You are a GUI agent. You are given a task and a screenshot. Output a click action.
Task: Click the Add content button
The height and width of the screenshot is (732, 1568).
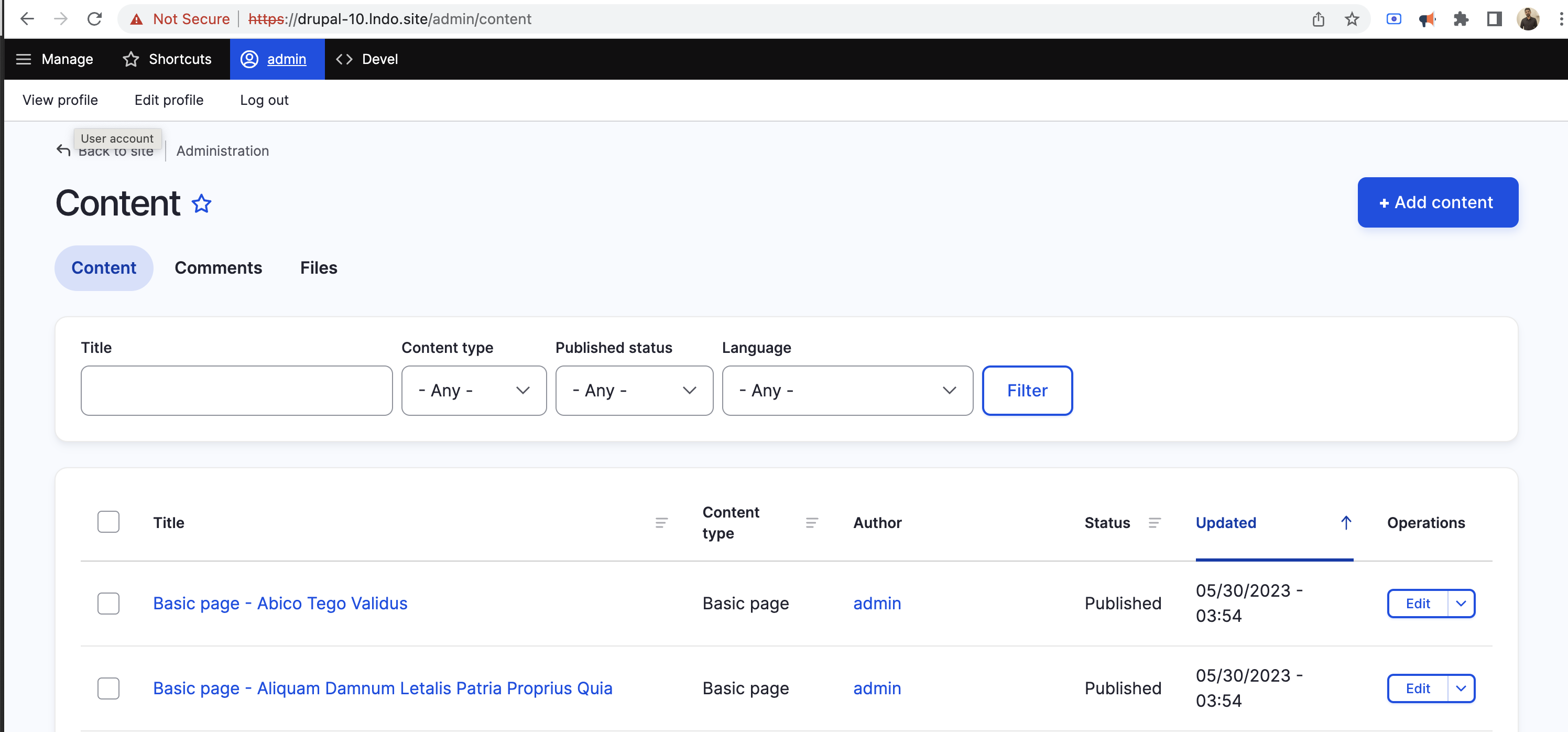click(1437, 202)
